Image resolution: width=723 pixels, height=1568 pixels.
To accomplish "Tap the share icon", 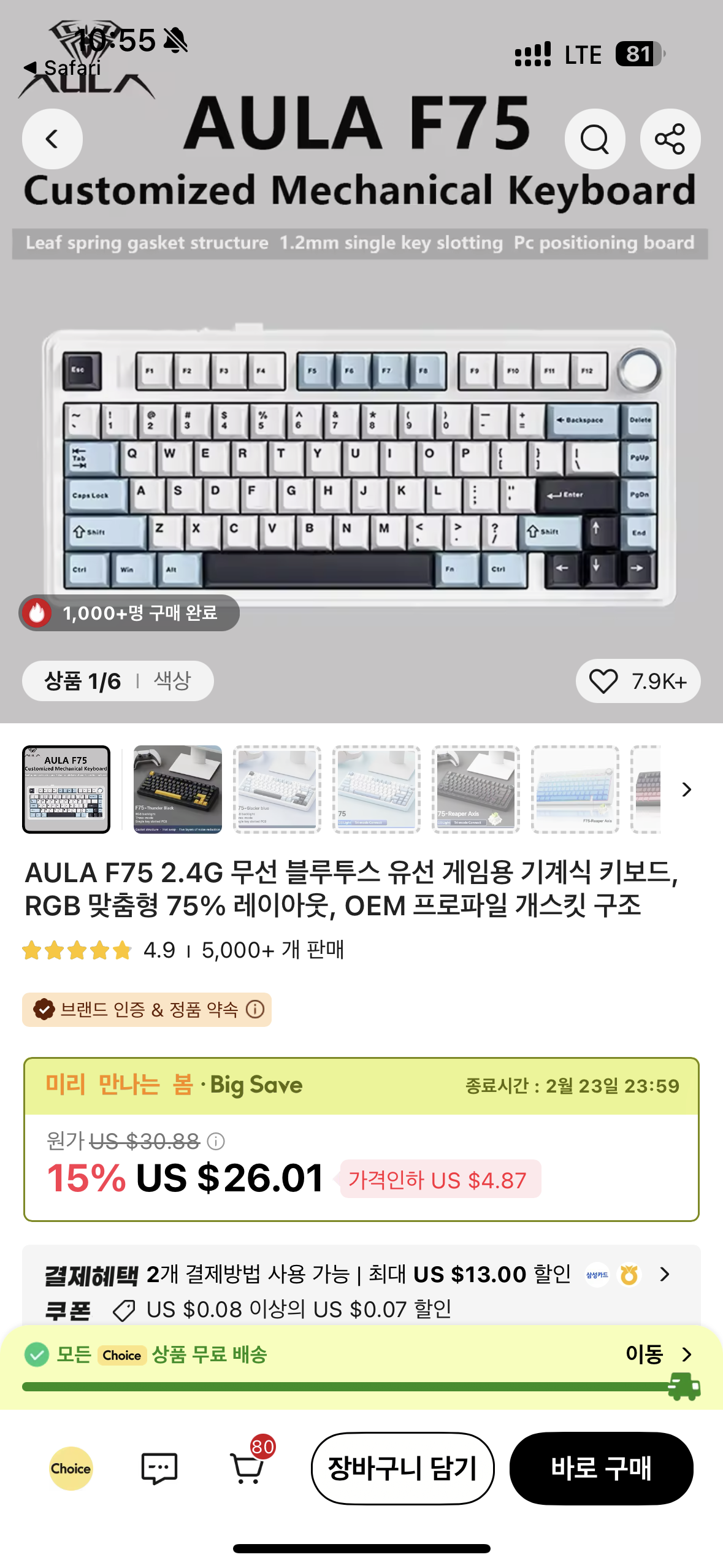I will click(x=670, y=139).
